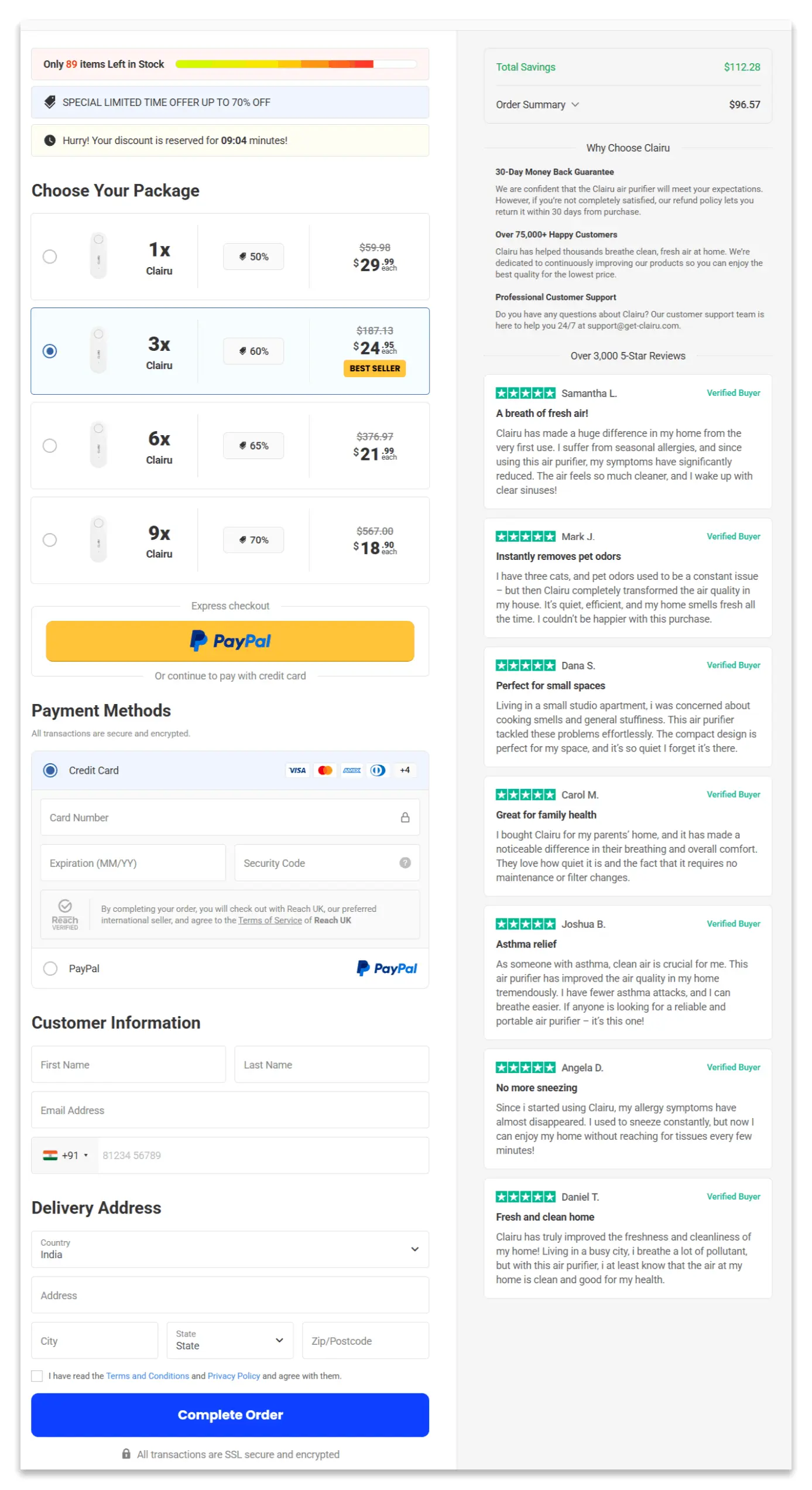Screen dimensions: 812x1490
Task: Open the State dropdown
Action: click(x=230, y=1341)
